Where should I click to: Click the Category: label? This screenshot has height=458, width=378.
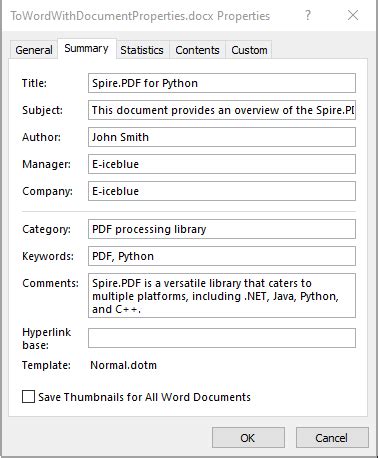click(x=46, y=229)
